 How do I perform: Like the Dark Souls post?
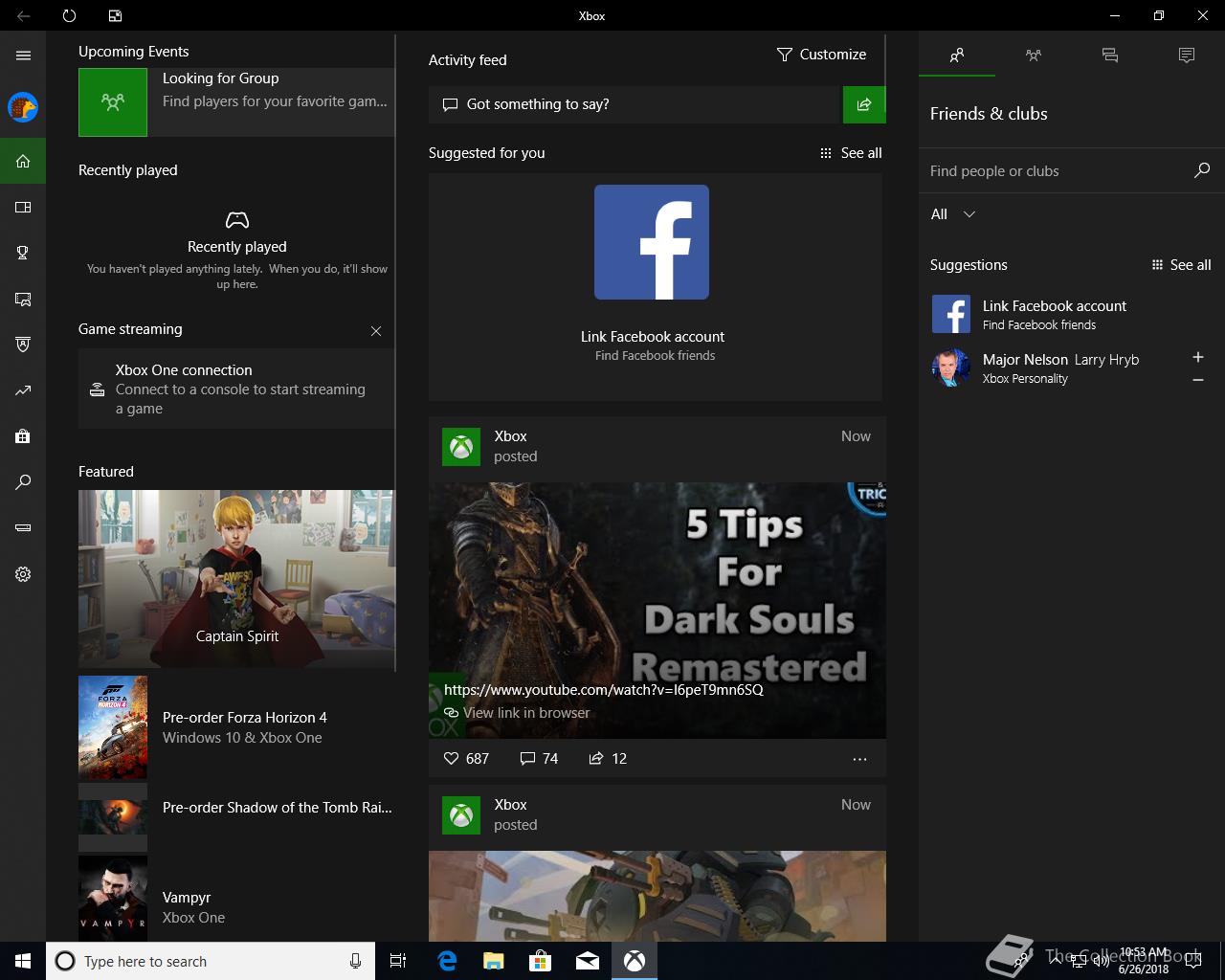466,758
